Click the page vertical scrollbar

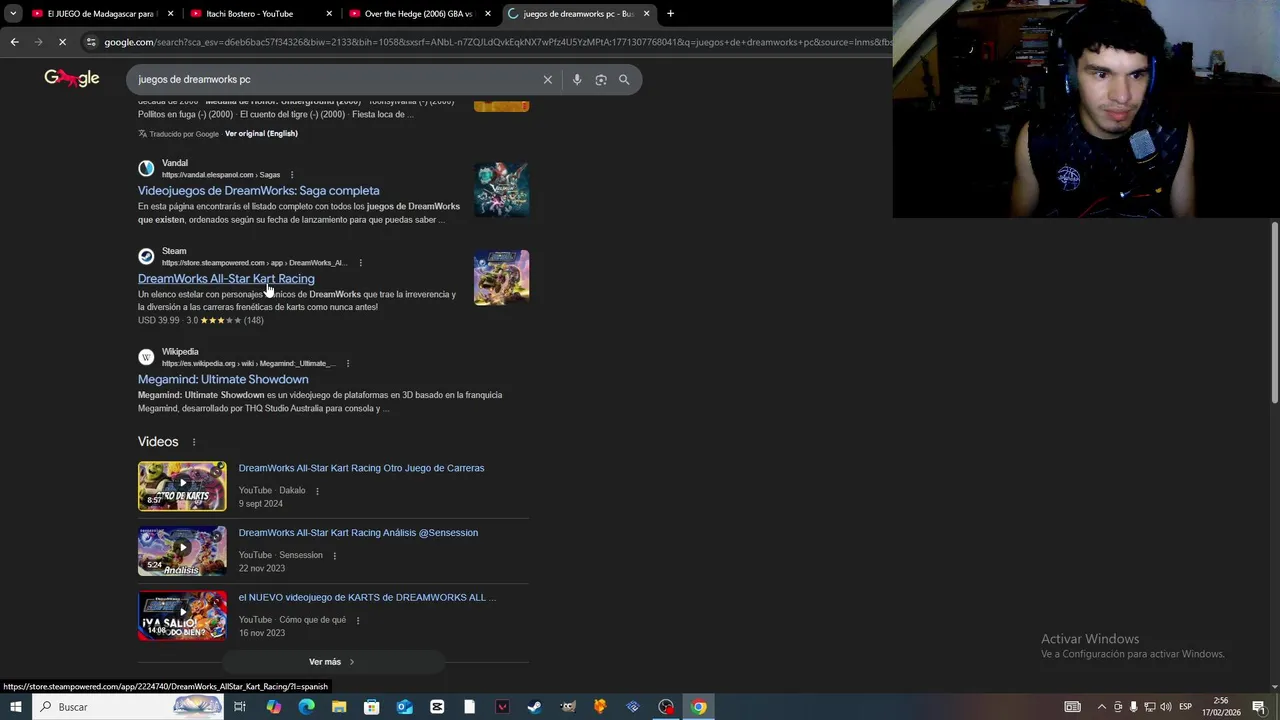(1275, 312)
